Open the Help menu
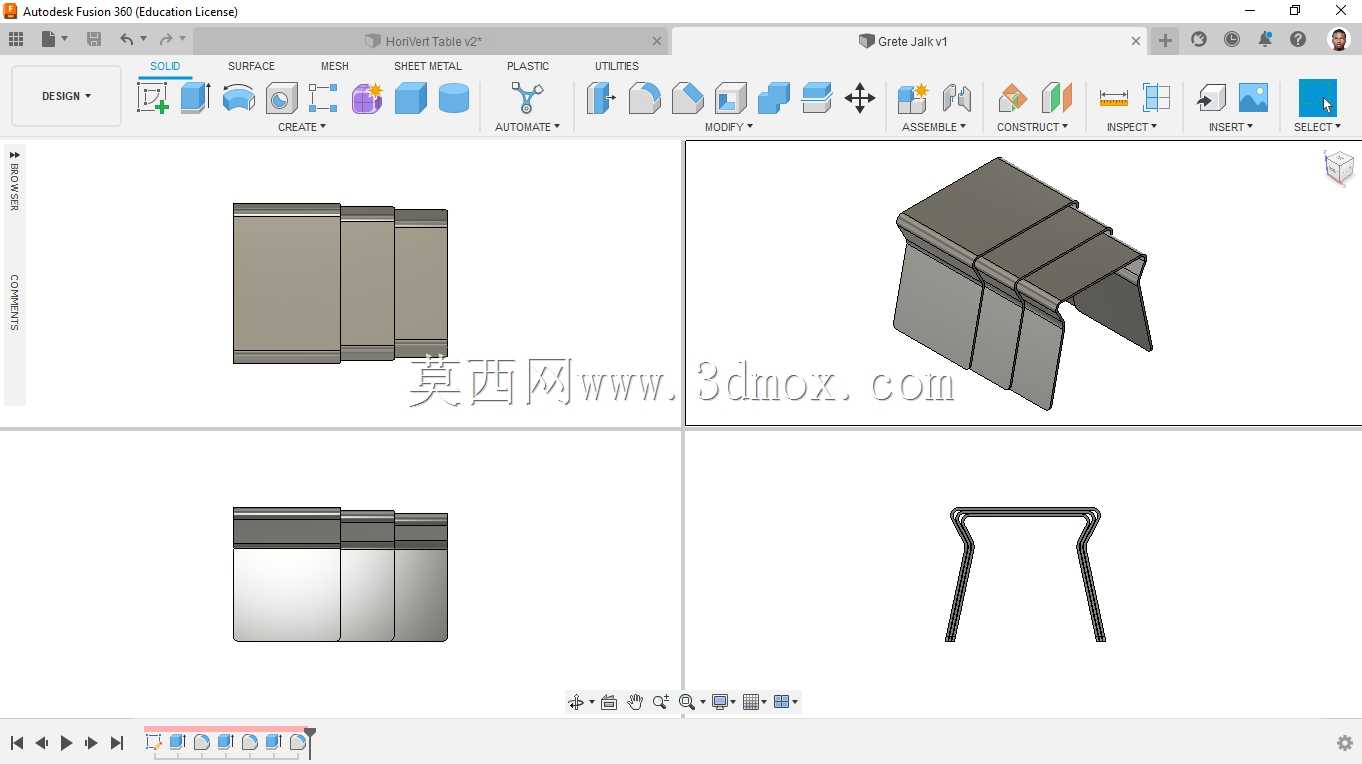 coord(1298,39)
